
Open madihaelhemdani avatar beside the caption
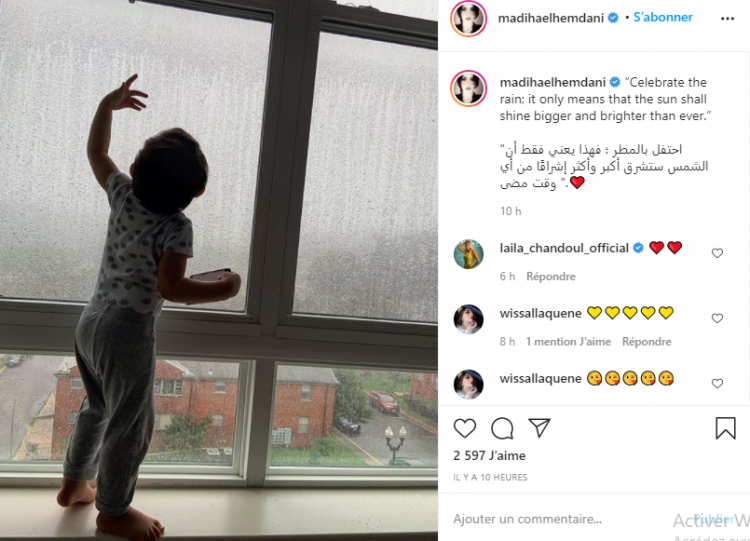tap(468, 88)
